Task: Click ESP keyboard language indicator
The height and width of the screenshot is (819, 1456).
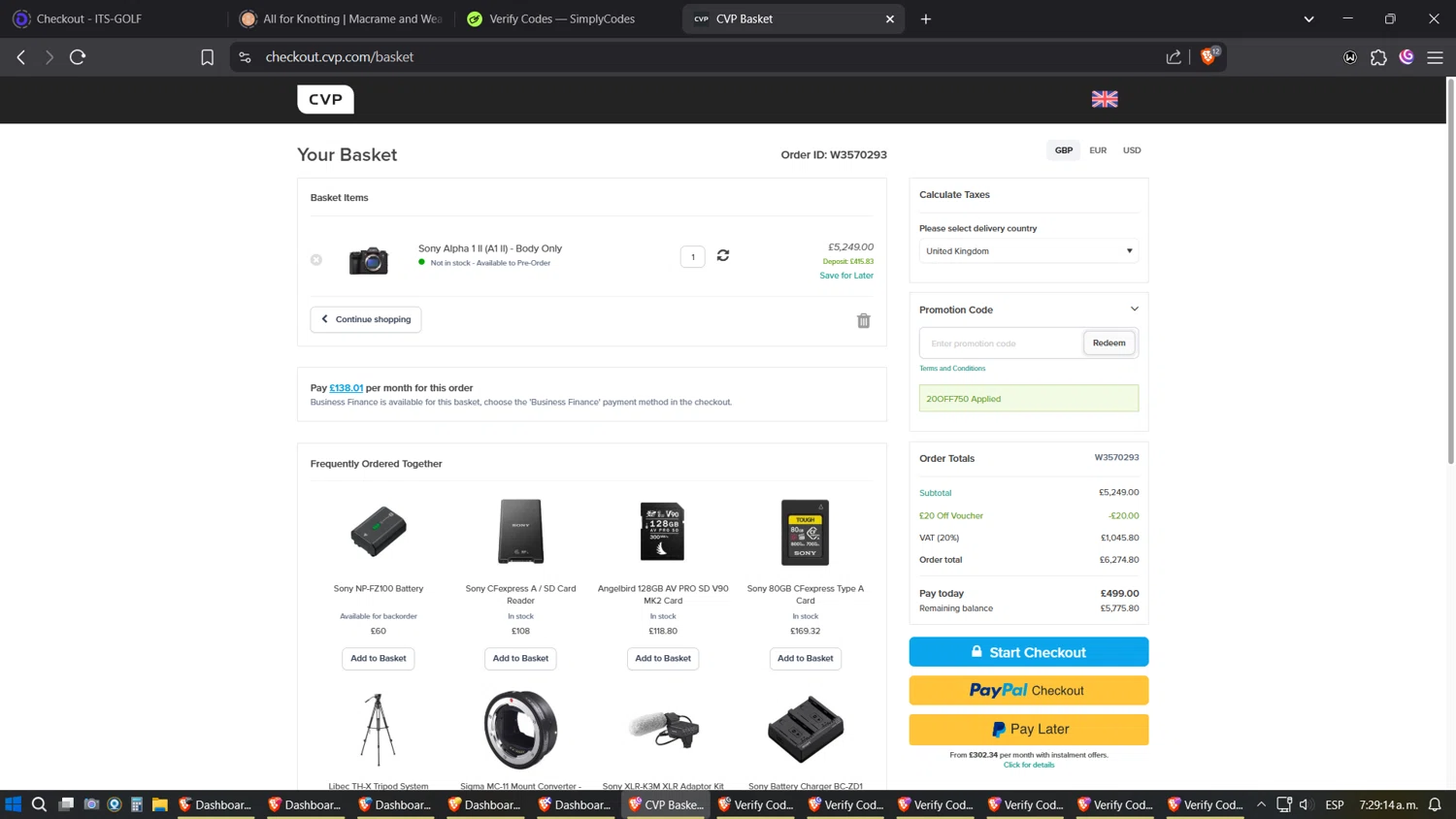Action: pos(1335,804)
